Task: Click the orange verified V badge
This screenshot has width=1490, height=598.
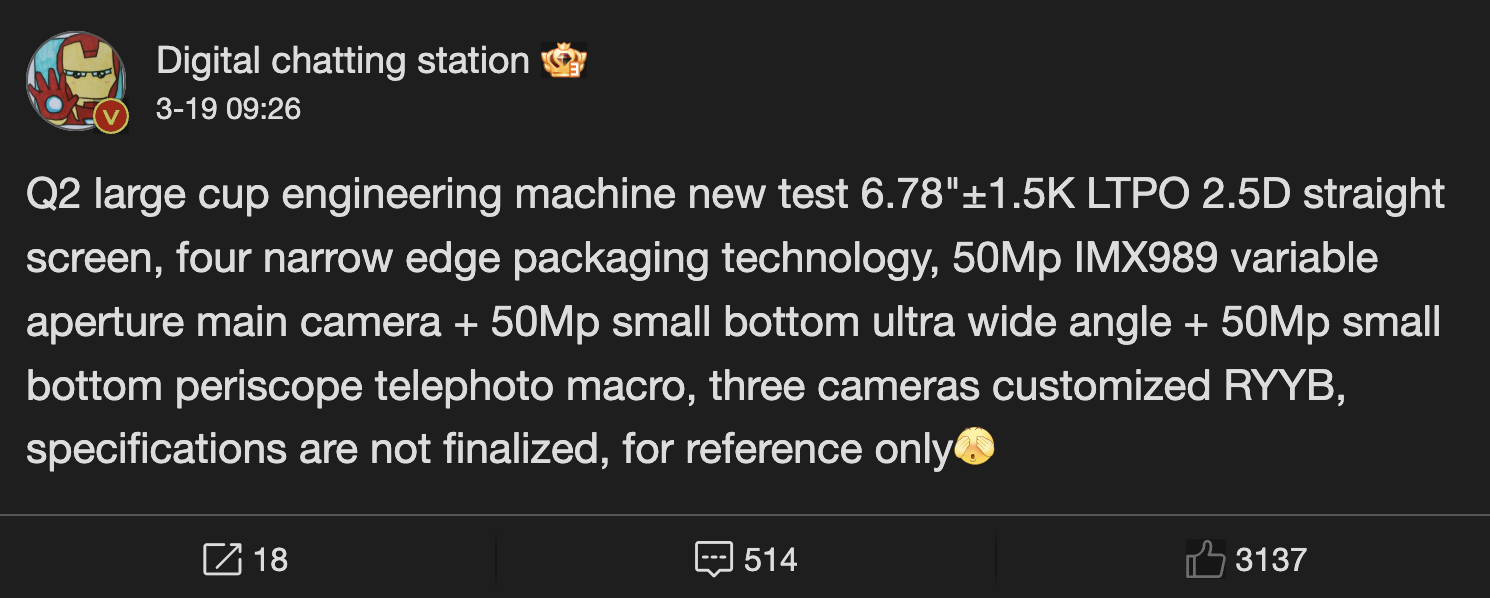Action: (112, 118)
